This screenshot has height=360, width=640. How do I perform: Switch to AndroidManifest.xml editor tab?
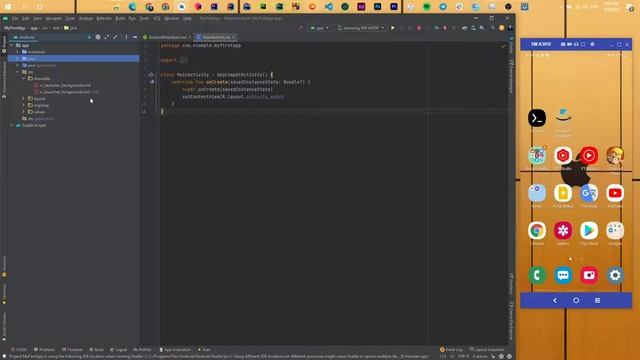tap(167, 37)
